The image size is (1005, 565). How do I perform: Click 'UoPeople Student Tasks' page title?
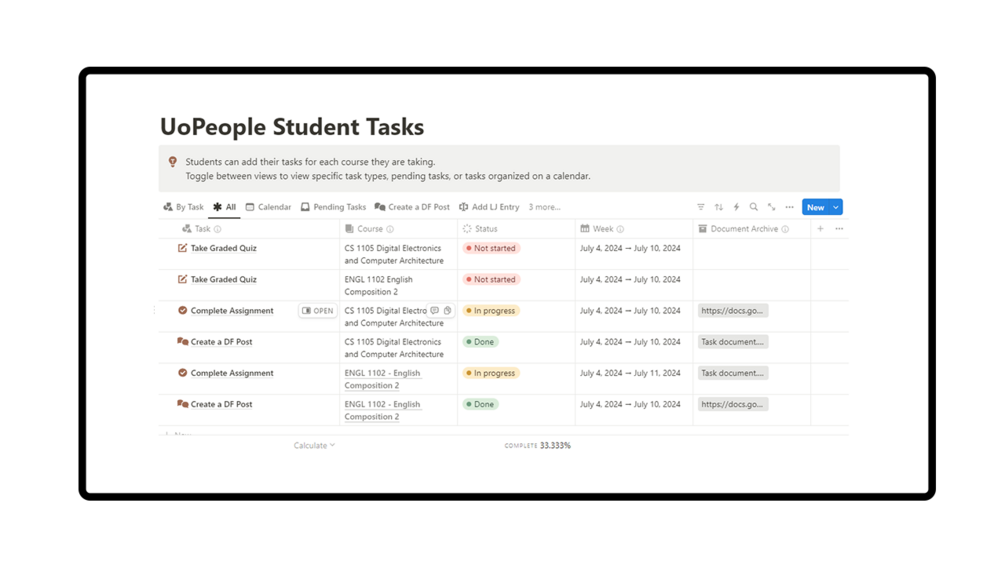click(292, 127)
